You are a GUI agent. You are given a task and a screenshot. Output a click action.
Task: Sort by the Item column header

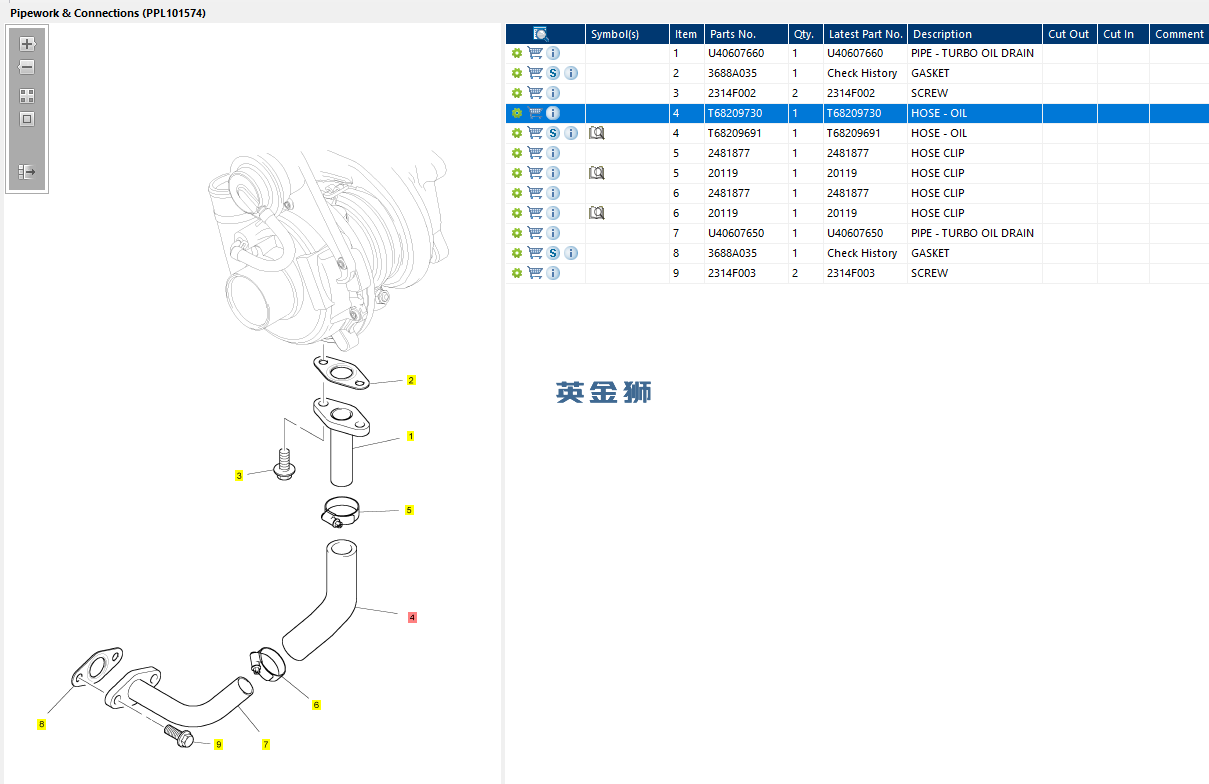[686, 34]
